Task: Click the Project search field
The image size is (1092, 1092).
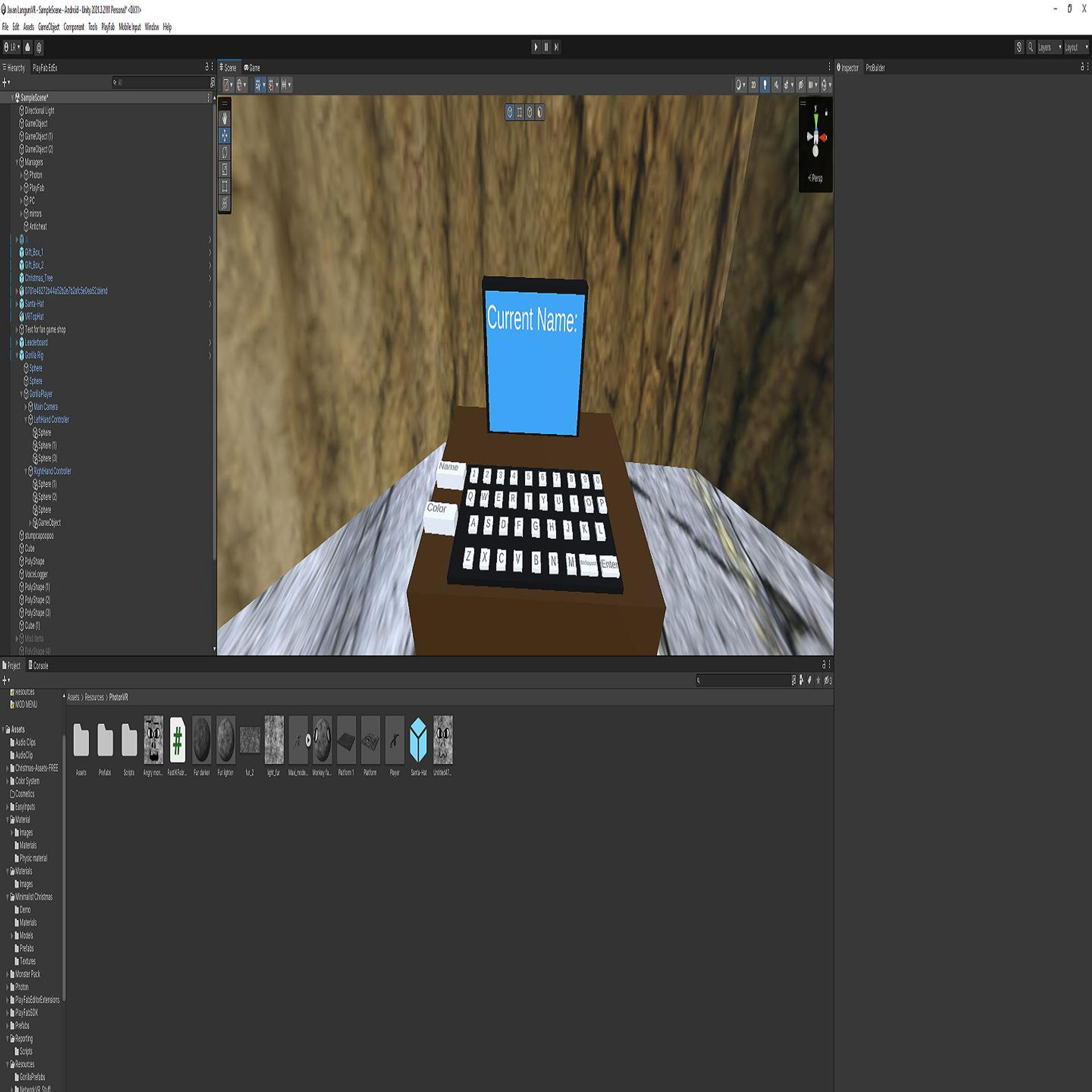Action: tap(744, 680)
